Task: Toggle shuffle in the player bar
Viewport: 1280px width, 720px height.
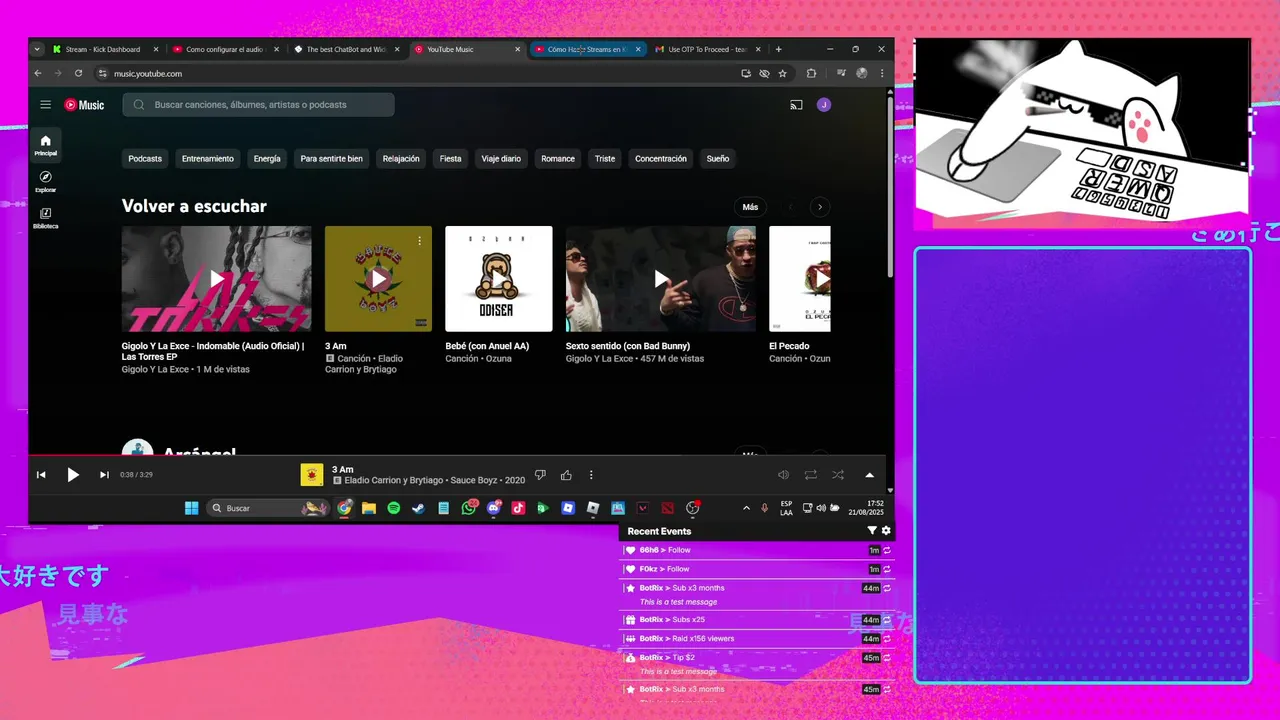Action: [x=838, y=475]
